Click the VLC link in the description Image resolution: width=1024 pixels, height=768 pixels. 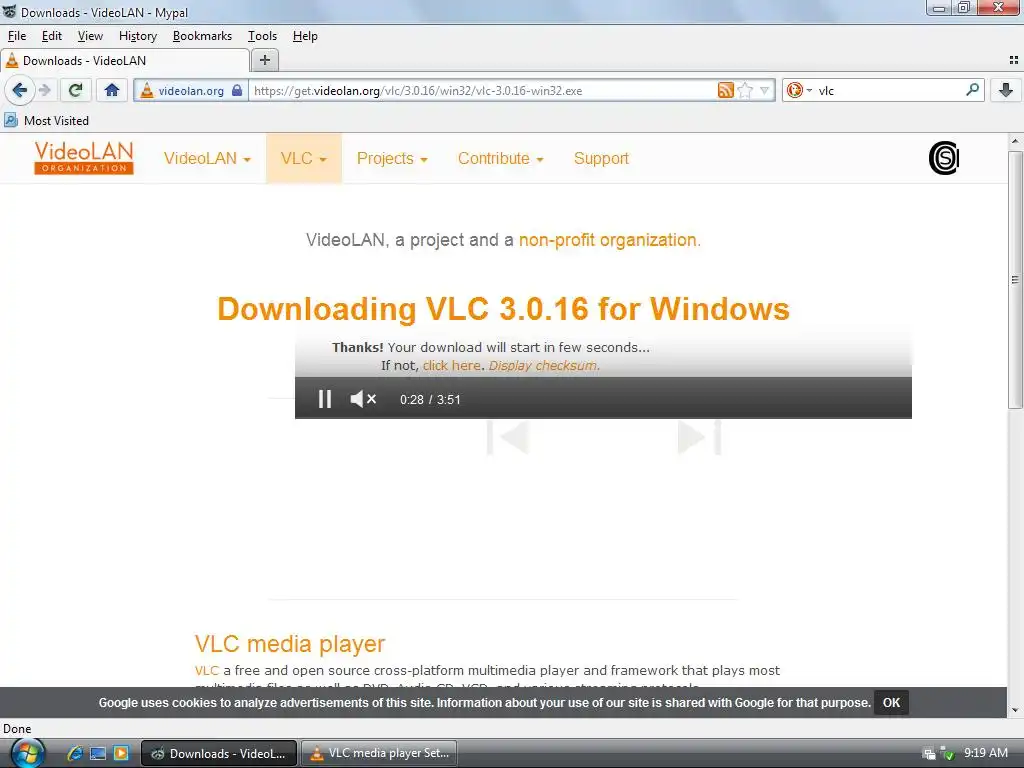click(x=206, y=670)
